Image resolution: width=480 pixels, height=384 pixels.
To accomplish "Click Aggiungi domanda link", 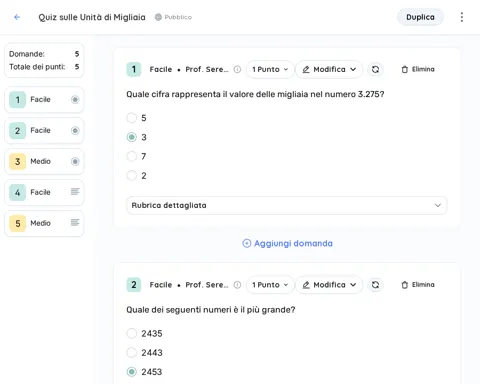I will tap(287, 243).
